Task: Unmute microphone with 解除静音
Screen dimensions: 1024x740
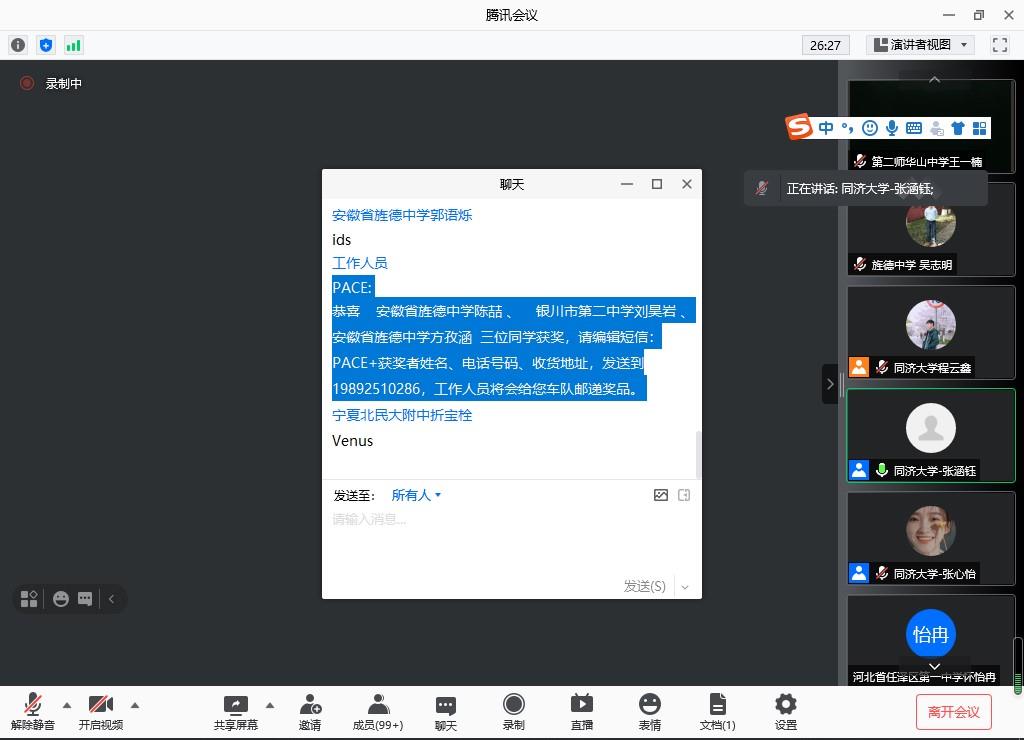Action: coord(33,712)
